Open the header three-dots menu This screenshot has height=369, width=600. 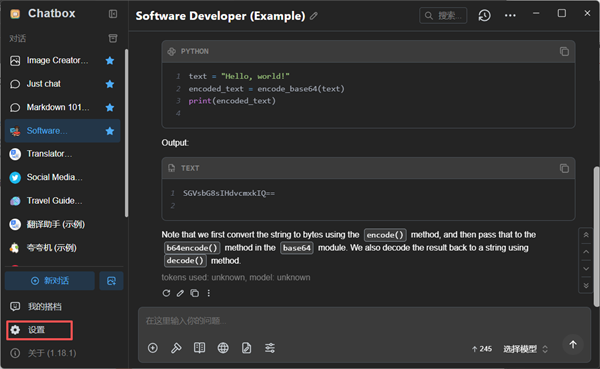(510, 16)
